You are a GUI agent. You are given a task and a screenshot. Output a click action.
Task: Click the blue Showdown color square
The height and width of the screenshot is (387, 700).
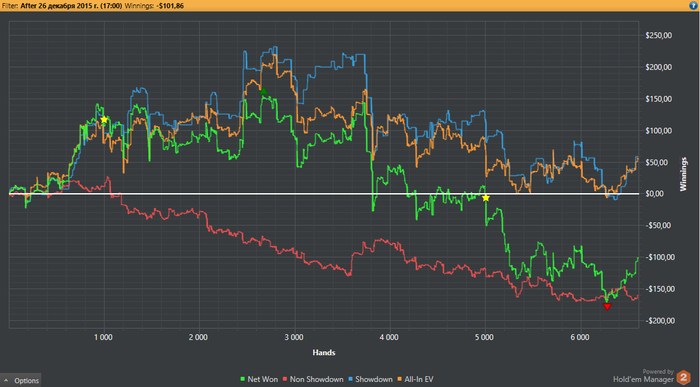point(350,379)
